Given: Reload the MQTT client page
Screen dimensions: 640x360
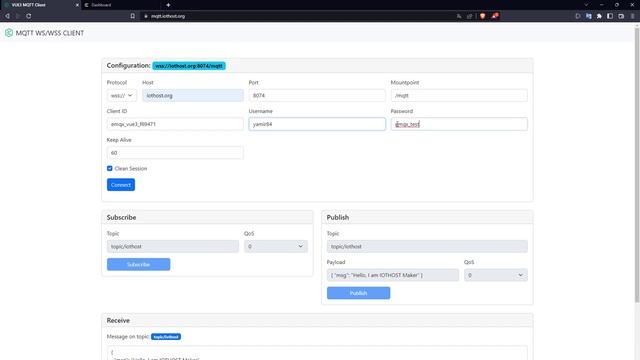Looking at the screenshot, I should click(29, 16).
